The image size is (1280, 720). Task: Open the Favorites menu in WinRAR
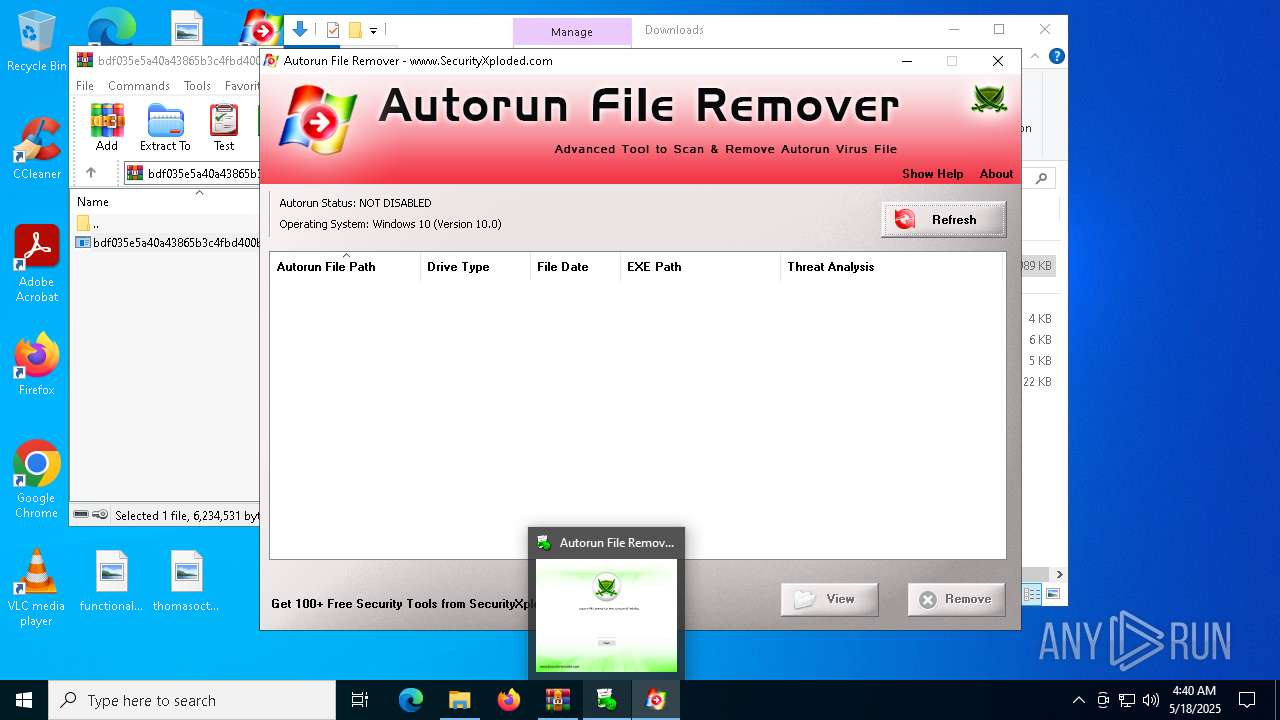tap(242, 86)
